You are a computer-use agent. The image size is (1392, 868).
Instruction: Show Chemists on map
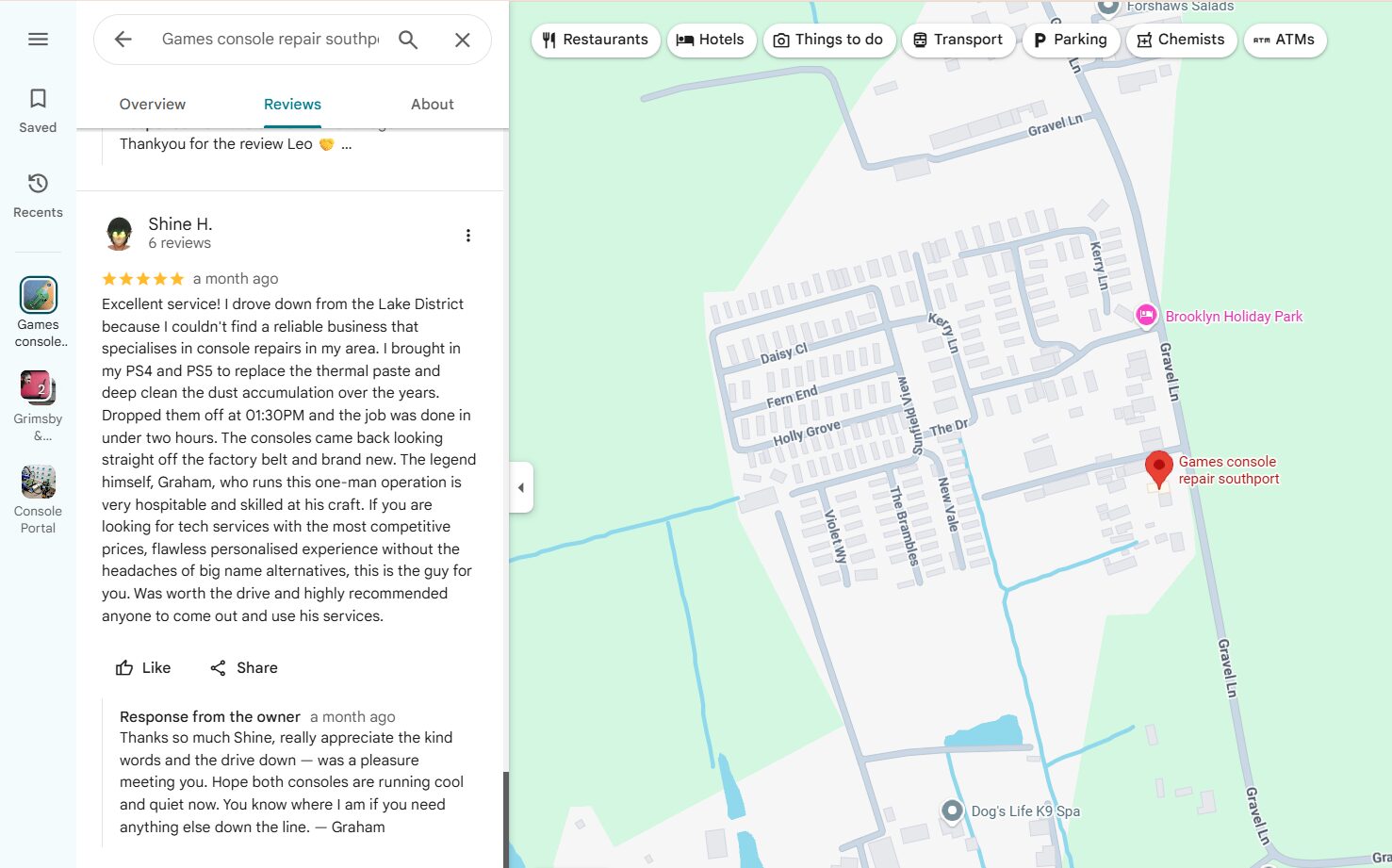pyautogui.click(x=1181, y=40)
